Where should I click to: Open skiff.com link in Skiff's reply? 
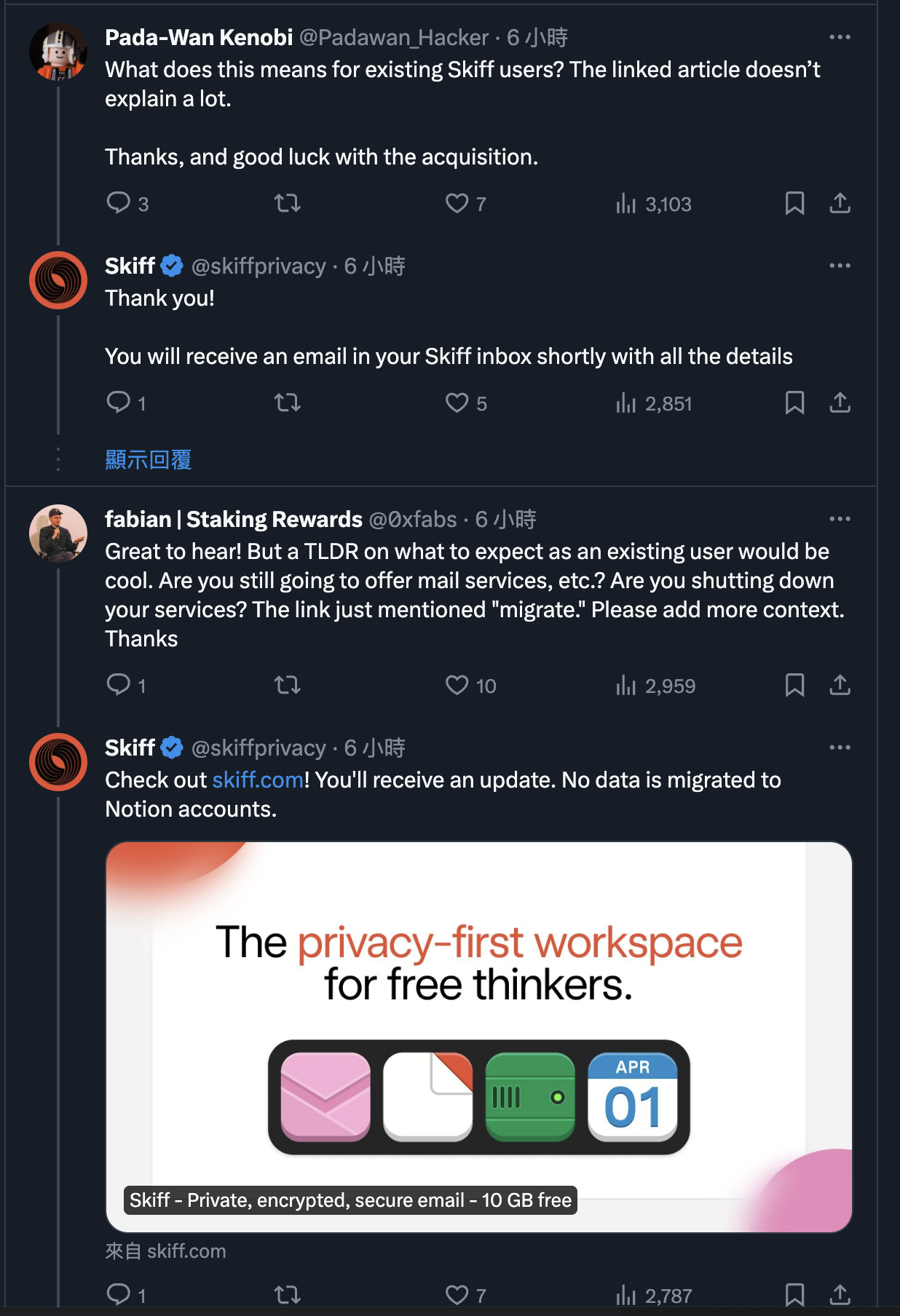(x=258, y=780)
